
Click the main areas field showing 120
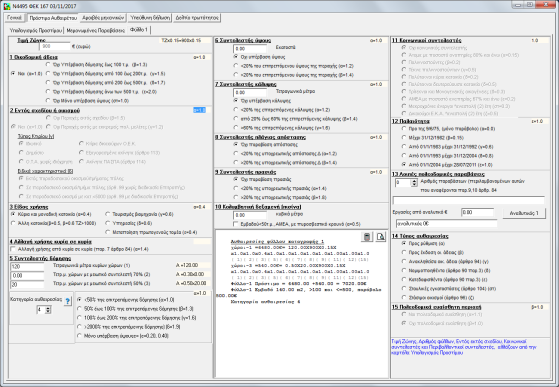[27, 266]
